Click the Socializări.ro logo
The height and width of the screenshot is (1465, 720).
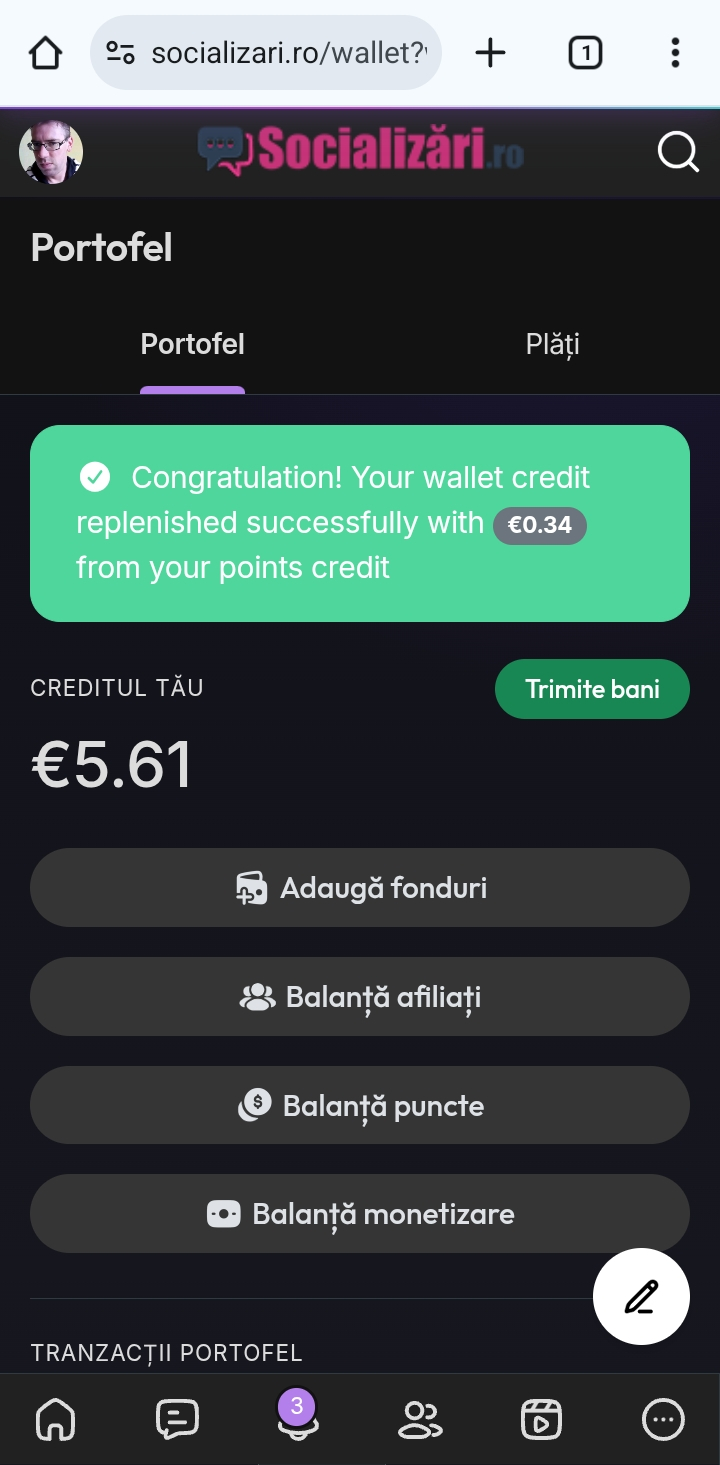[360, 151]
